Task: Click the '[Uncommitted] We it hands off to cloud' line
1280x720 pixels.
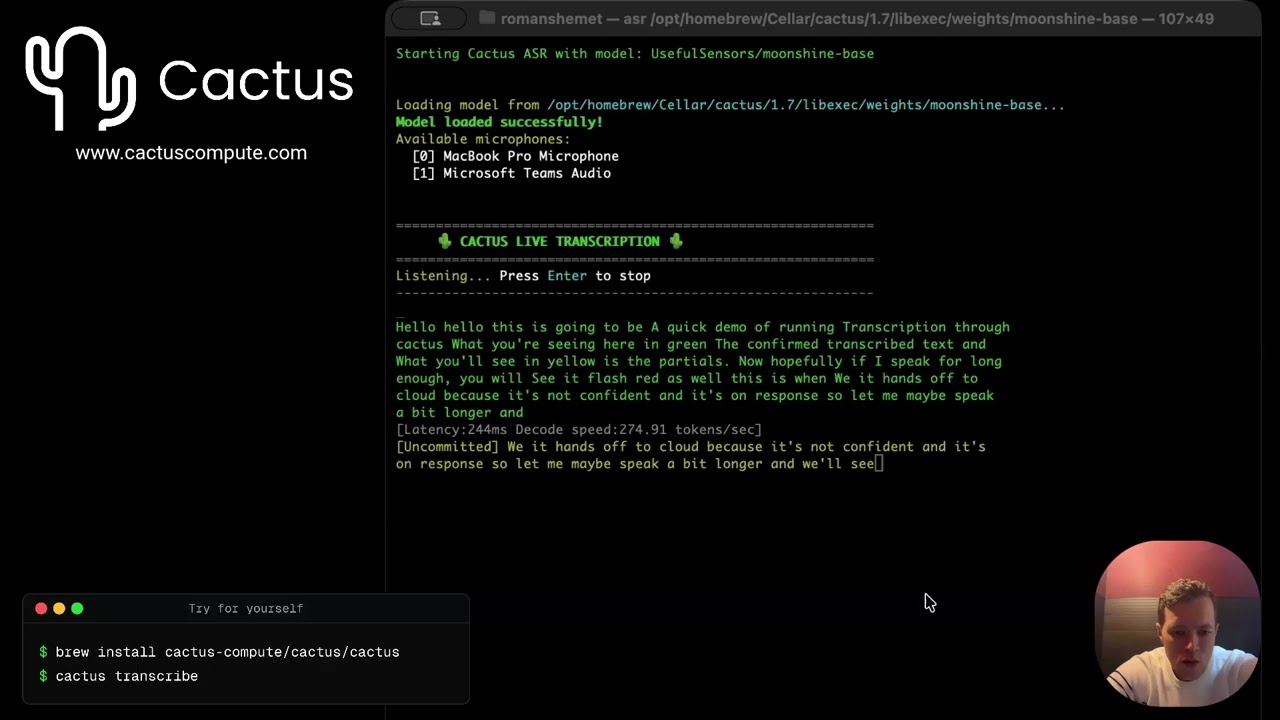Action: [x=691, y=446]
